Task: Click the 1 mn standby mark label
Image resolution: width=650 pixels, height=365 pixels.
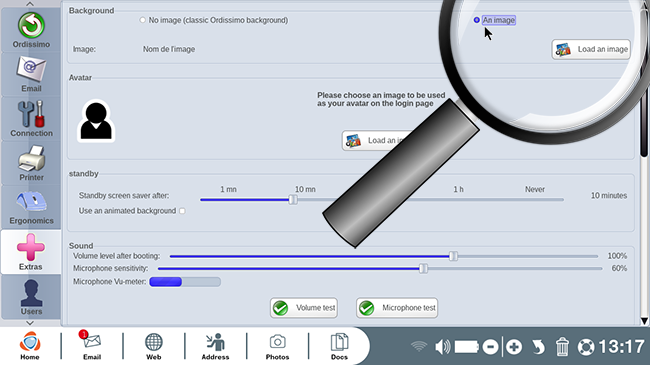Action: pos(228,189)
